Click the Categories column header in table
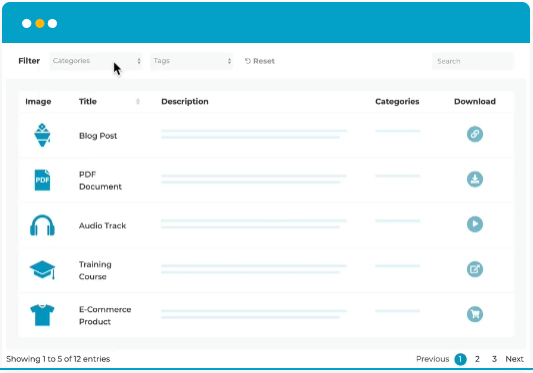The height and width of the screenshot is (373, 533). pos(397,101)
